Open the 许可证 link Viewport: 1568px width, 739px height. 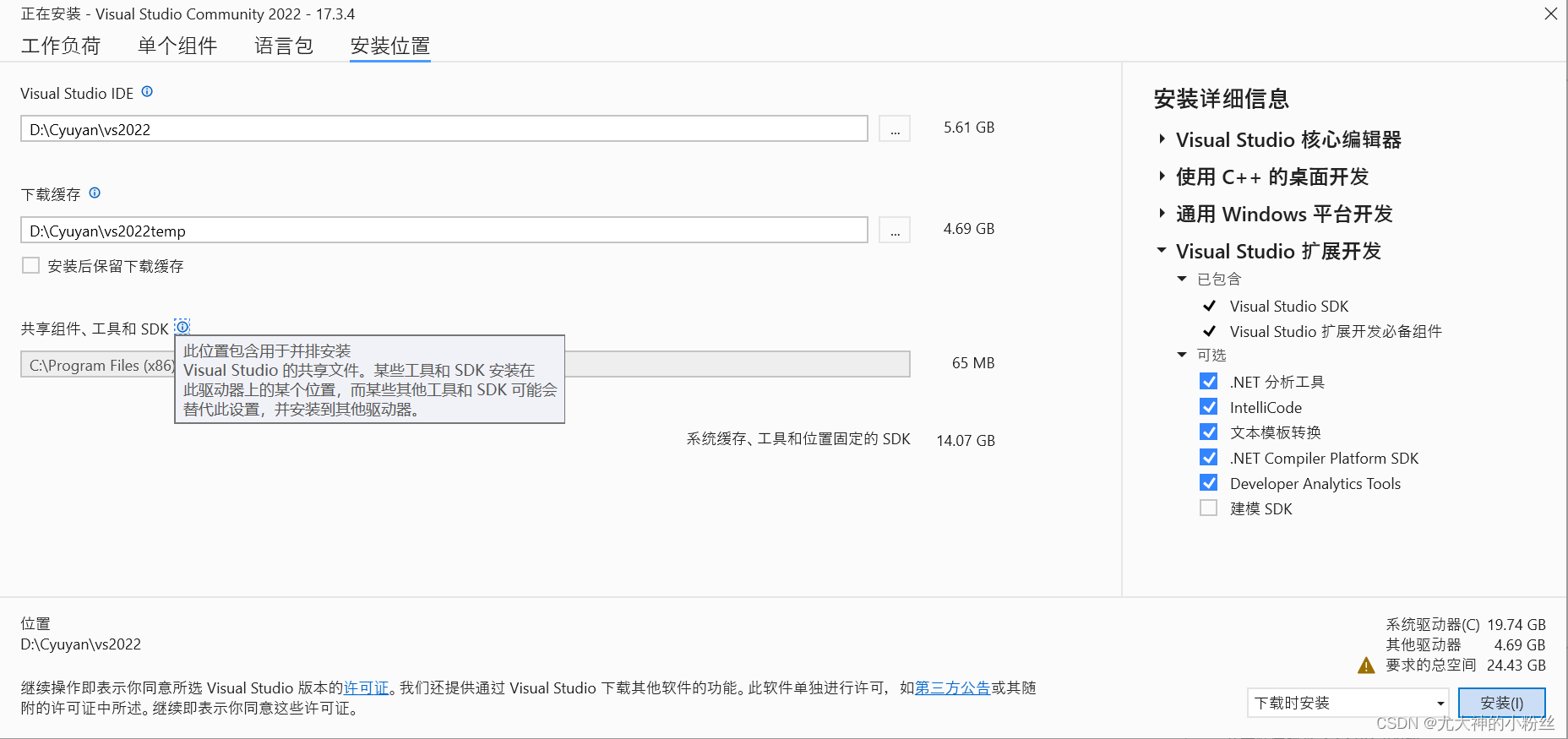(x=366, y=688)
